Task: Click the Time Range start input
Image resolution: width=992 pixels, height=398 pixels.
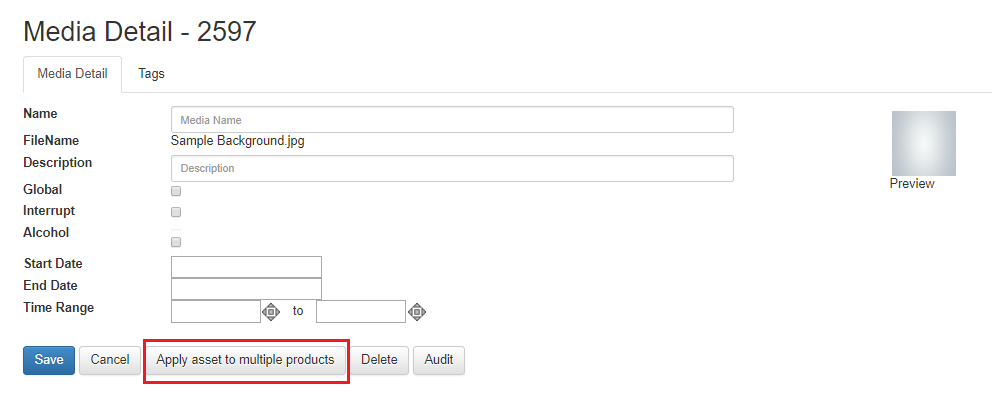Action: click(216, 311)
